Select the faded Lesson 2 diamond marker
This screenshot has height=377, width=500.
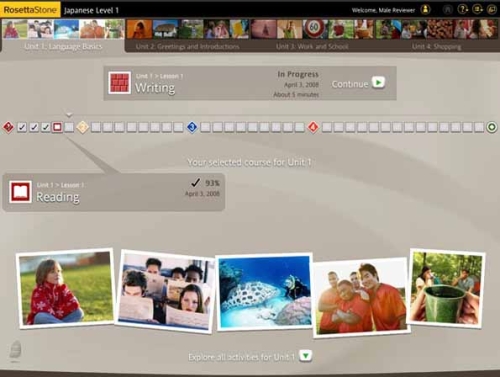point(82,127)
